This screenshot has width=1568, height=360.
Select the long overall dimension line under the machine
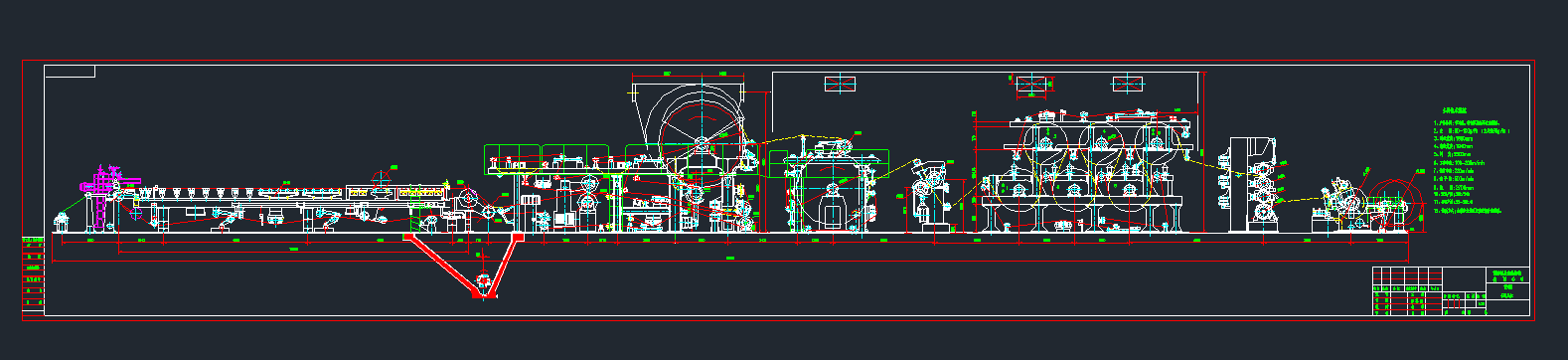click(x=730, y=261)
